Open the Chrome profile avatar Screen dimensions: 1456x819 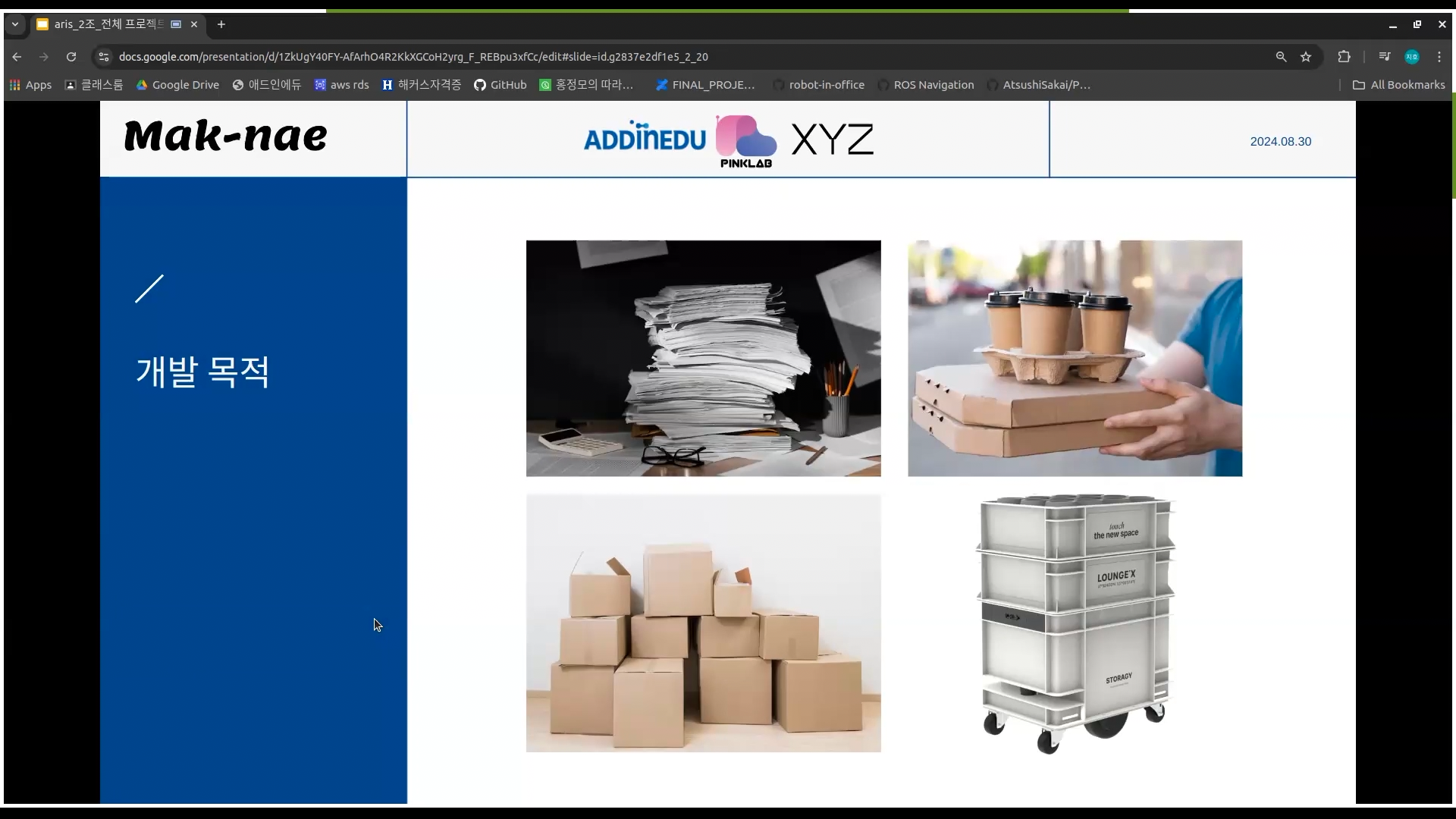1411,57
